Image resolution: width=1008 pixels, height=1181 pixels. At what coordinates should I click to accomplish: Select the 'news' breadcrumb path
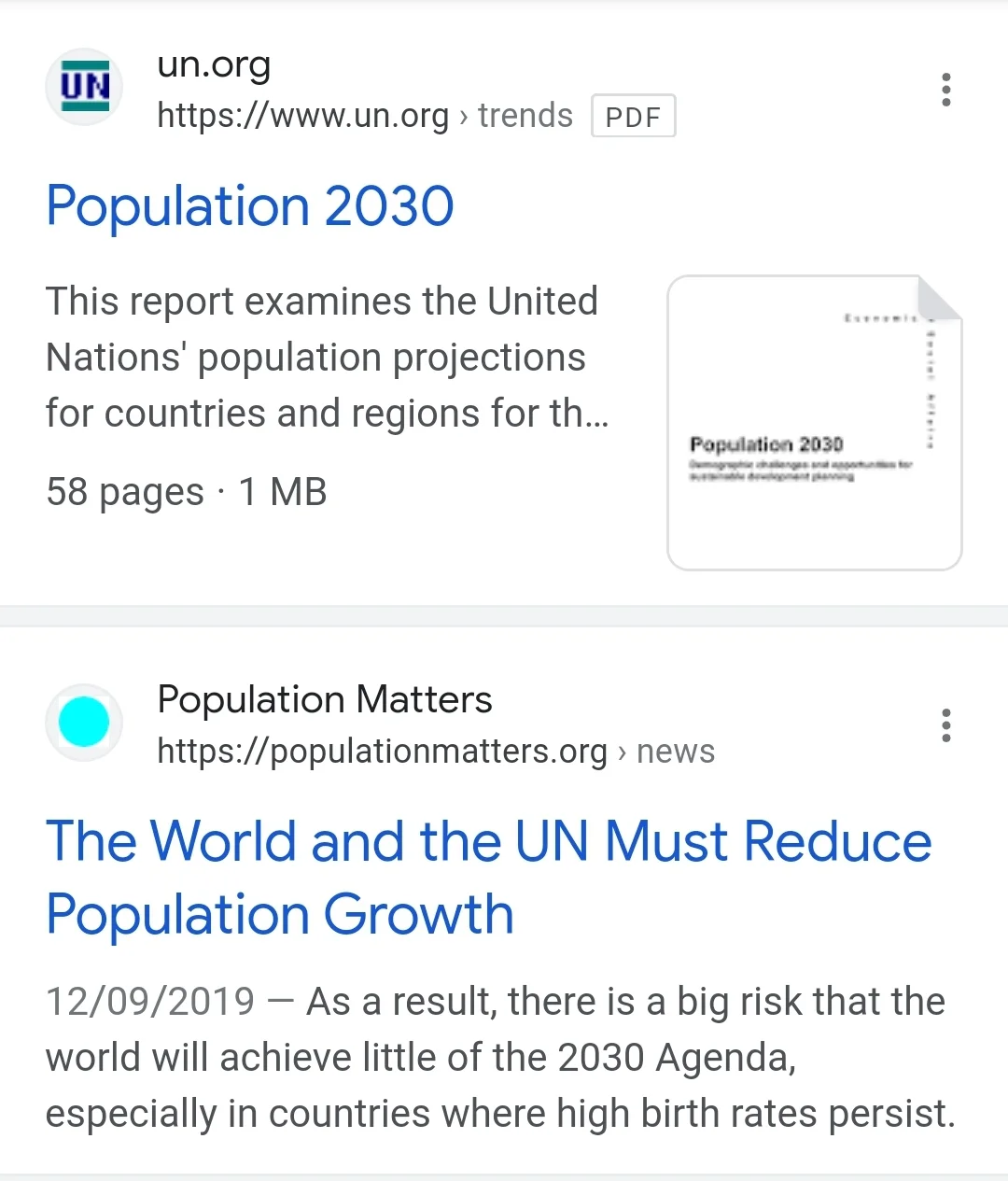(x=675, y=752)
